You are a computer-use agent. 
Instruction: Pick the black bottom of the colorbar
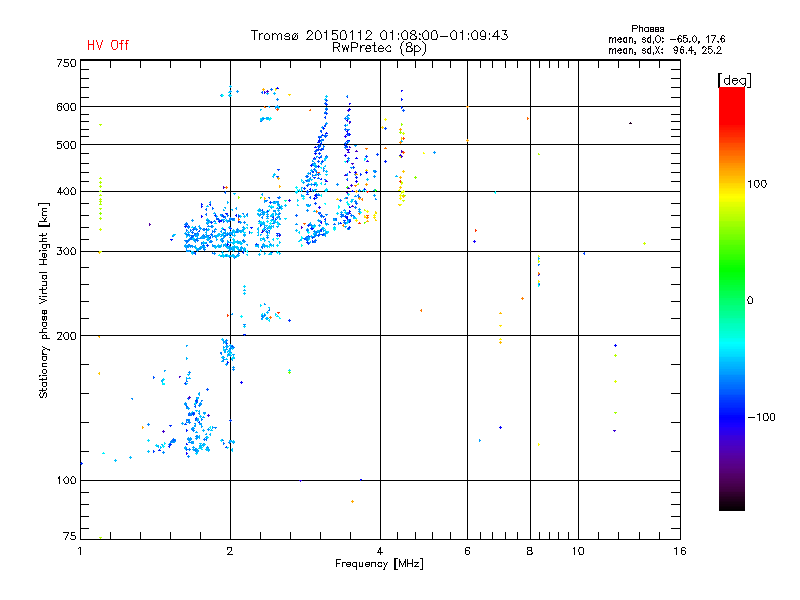click(x=731, y=505)
